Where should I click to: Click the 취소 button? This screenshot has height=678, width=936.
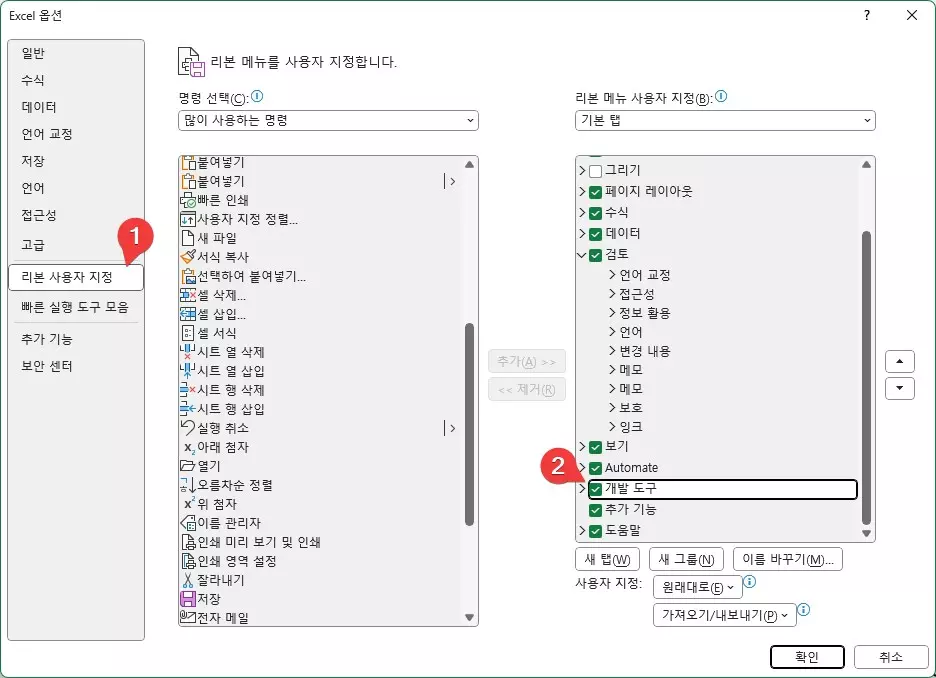(891, 657)
